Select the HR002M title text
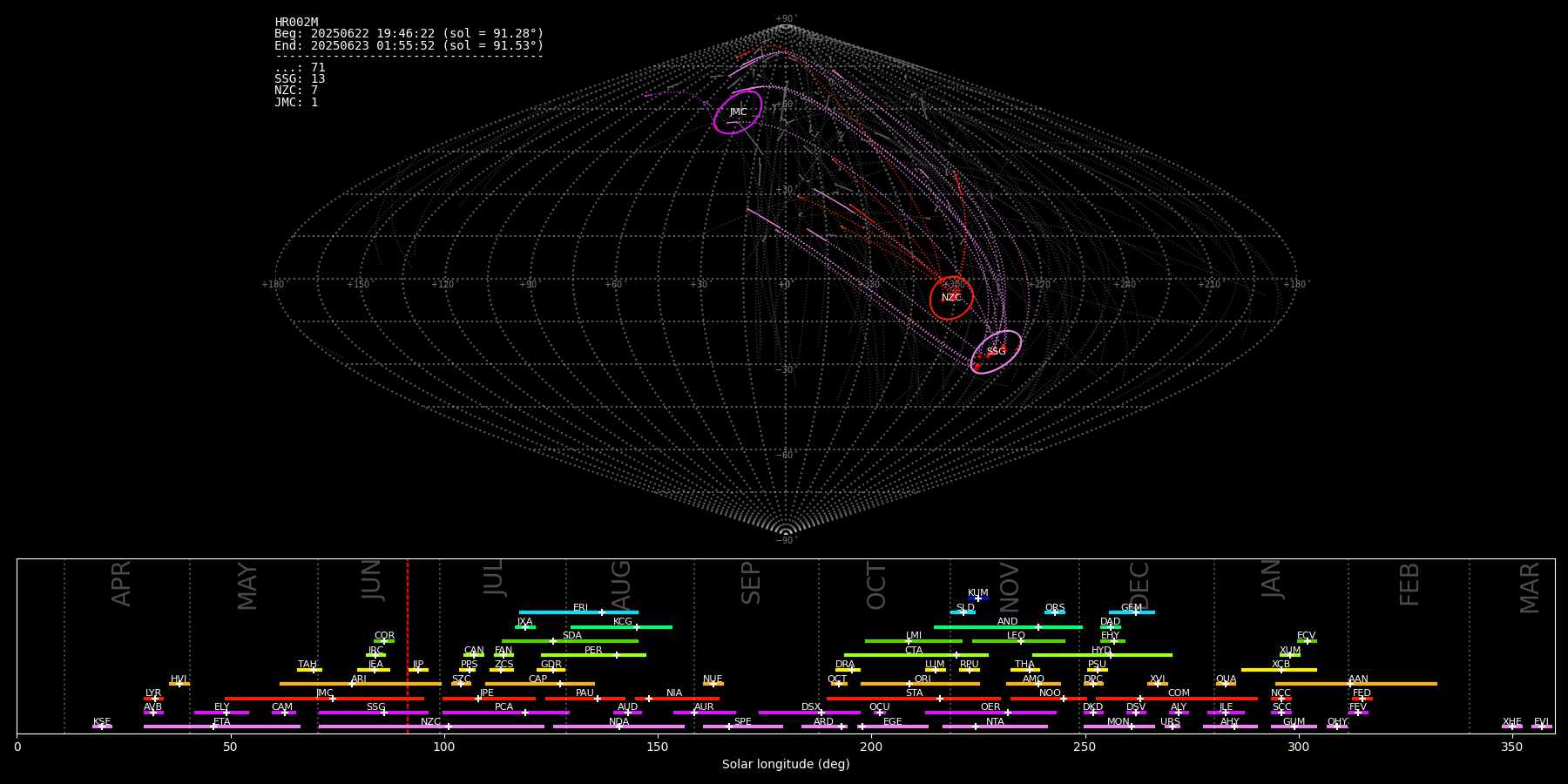1568x784 pixels. (296, 23)
